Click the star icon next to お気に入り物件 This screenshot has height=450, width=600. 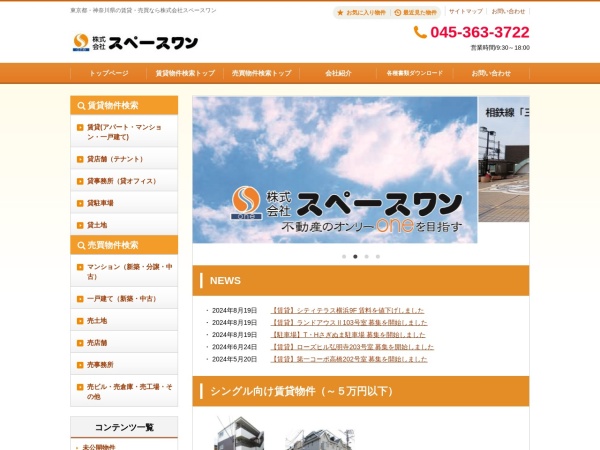click(340, 13)
